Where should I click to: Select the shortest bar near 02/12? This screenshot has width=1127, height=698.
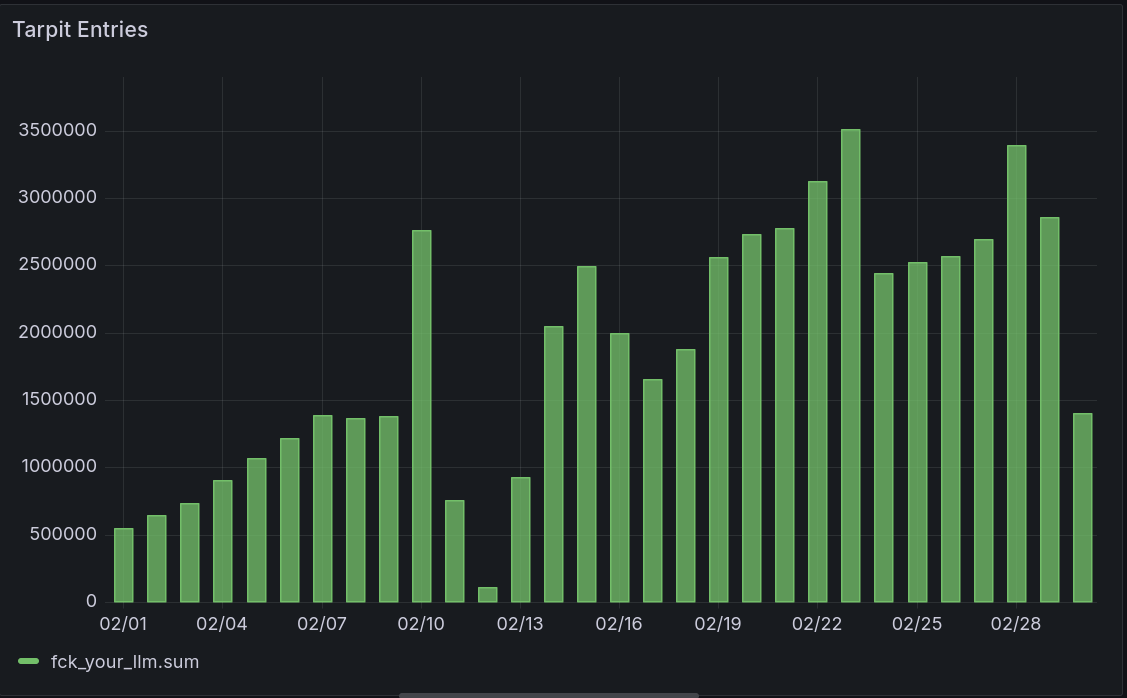coord(486,595)
